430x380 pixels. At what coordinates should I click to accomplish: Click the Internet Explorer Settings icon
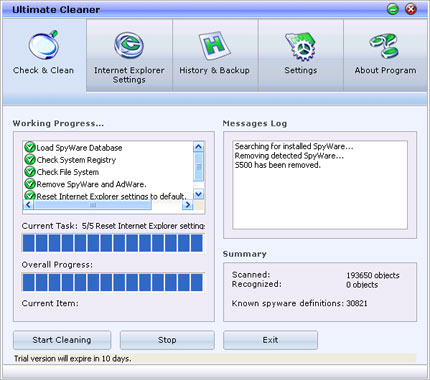tap(129, 45)
